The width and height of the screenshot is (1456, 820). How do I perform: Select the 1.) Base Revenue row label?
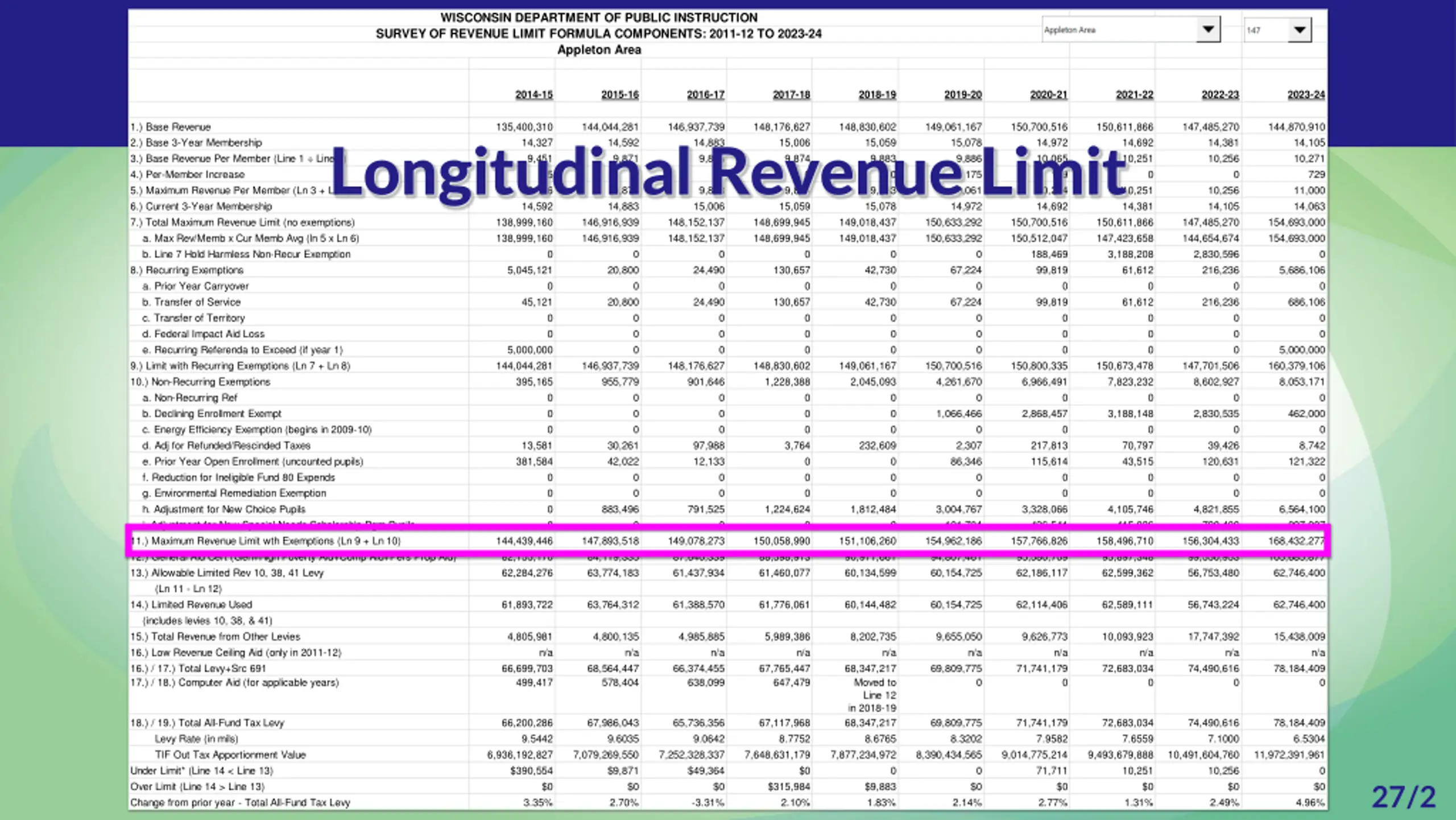click(x=171, y=127)
